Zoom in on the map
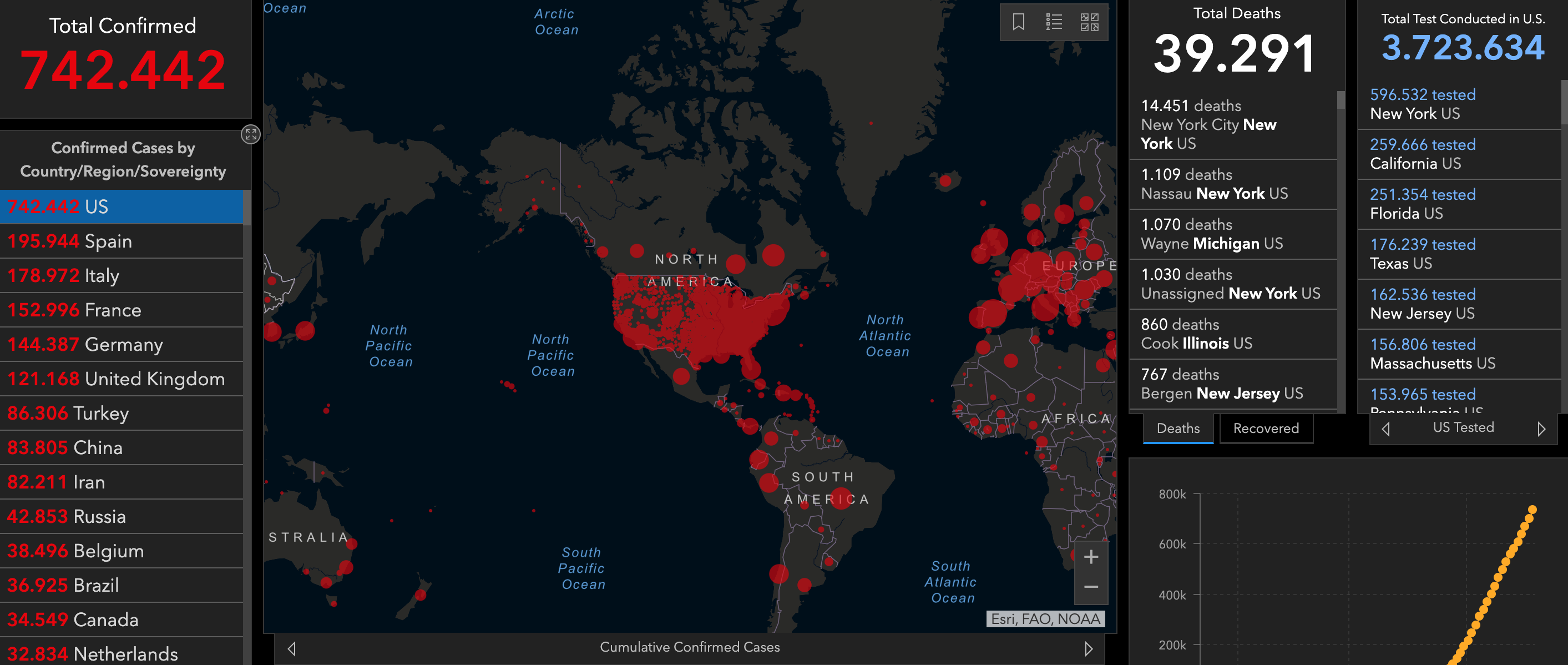The width and height of the screenshot is (1568, 665). pyautogui.click(x=1091, y=557)
